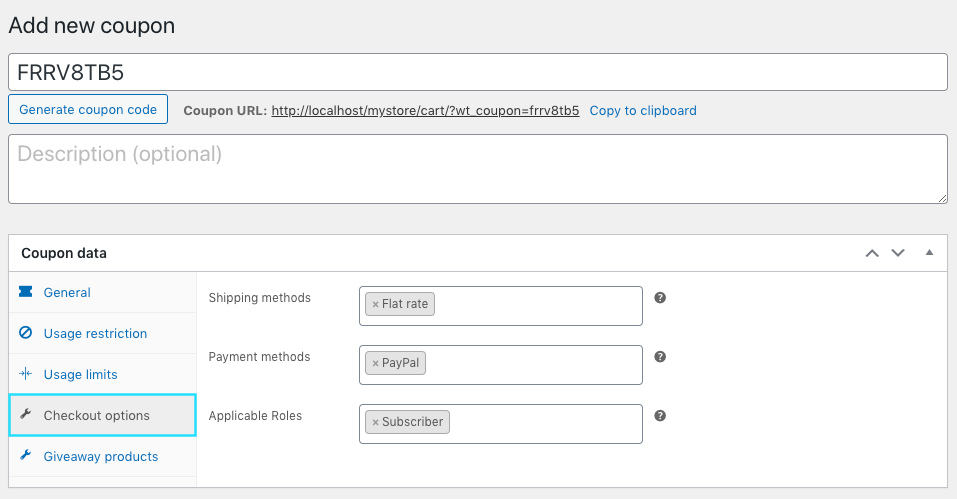The image size is (957, 499).
Task: Switch to Usage restriction tab
Action: [103, 333]
